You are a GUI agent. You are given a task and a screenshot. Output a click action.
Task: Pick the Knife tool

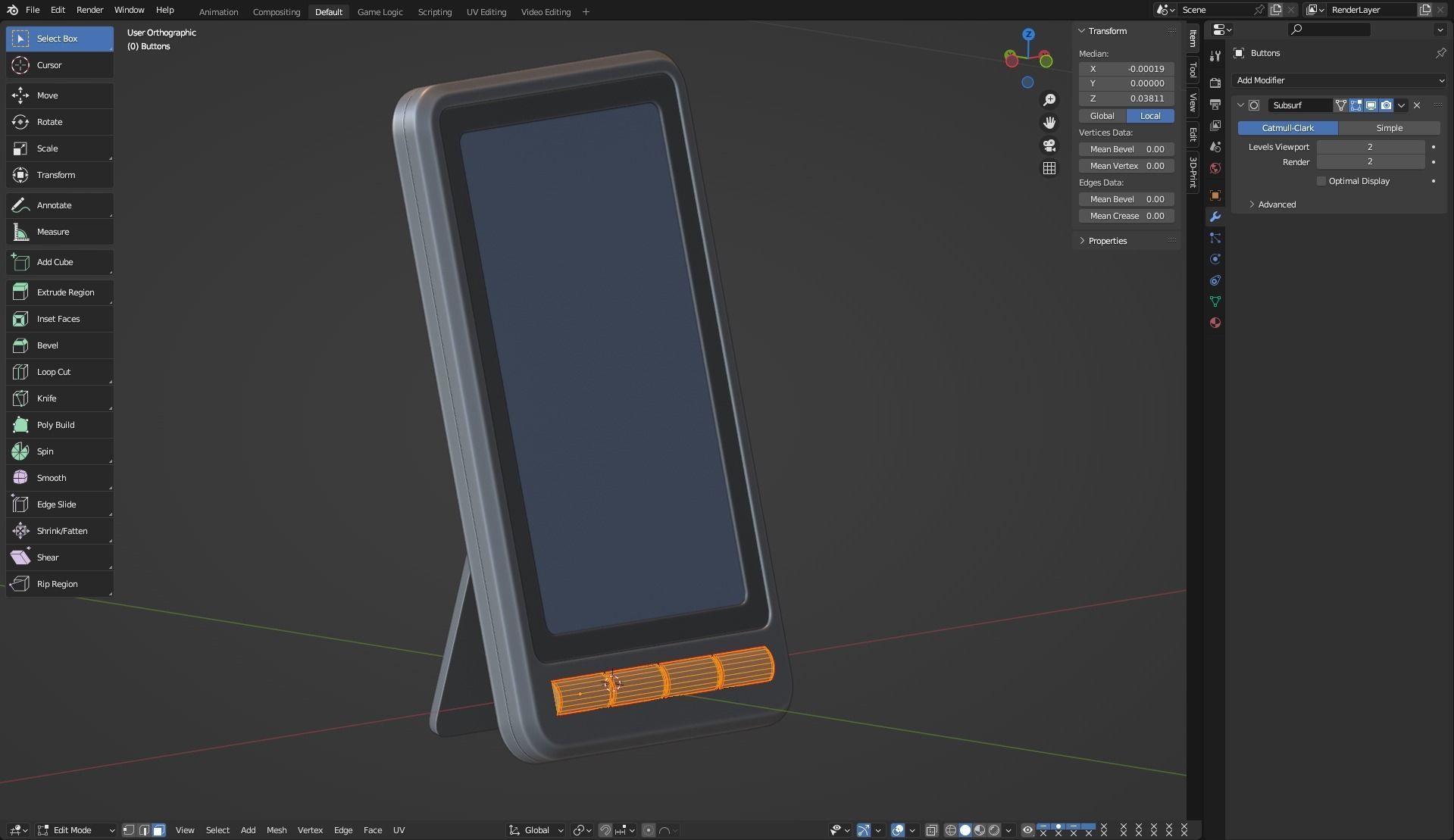pyautogui.click(x=60, y=398)
